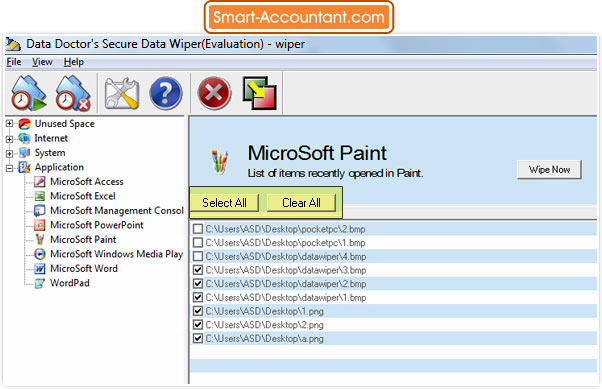Click the red X stop toolbar icon
Viewport: 602px width, 389px height.
click(x=214, y=93)
